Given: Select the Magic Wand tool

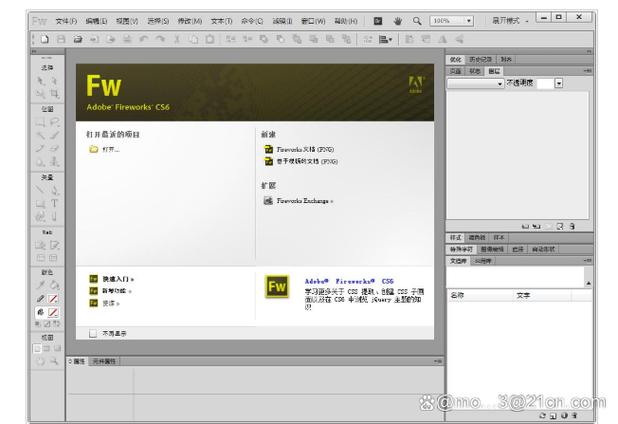Looking at the screenshot, I should click(x=41, y=136).
